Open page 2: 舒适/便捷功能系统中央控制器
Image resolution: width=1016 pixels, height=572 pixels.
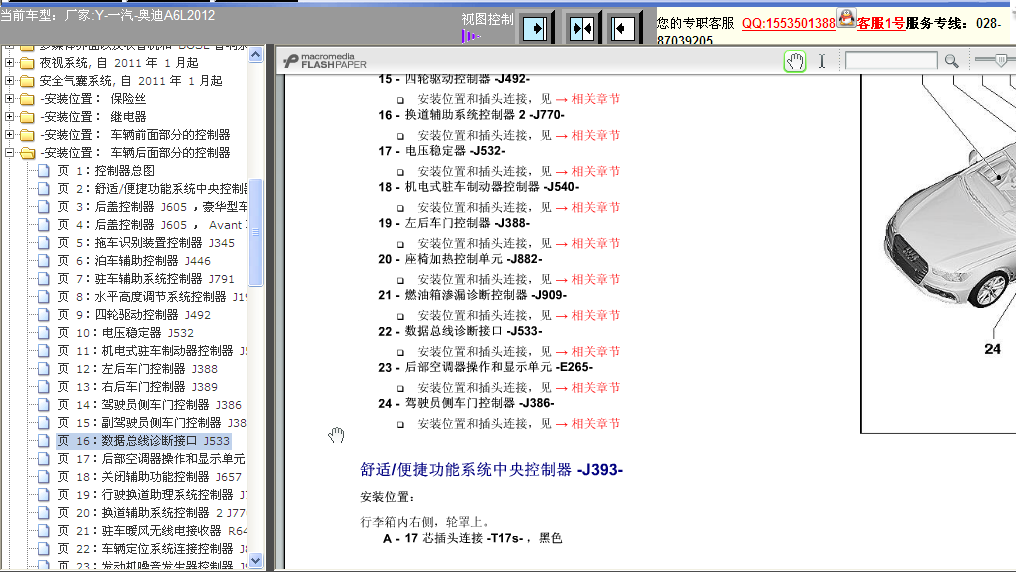coord(152,189)
